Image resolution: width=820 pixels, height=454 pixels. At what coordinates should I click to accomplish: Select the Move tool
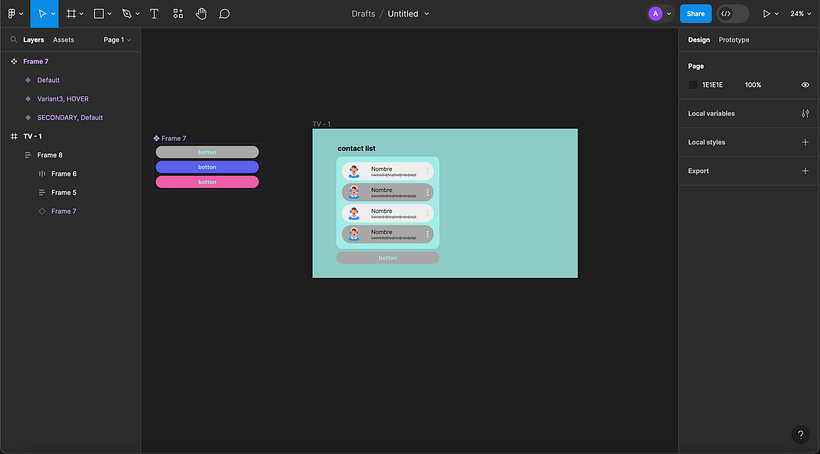41,14
